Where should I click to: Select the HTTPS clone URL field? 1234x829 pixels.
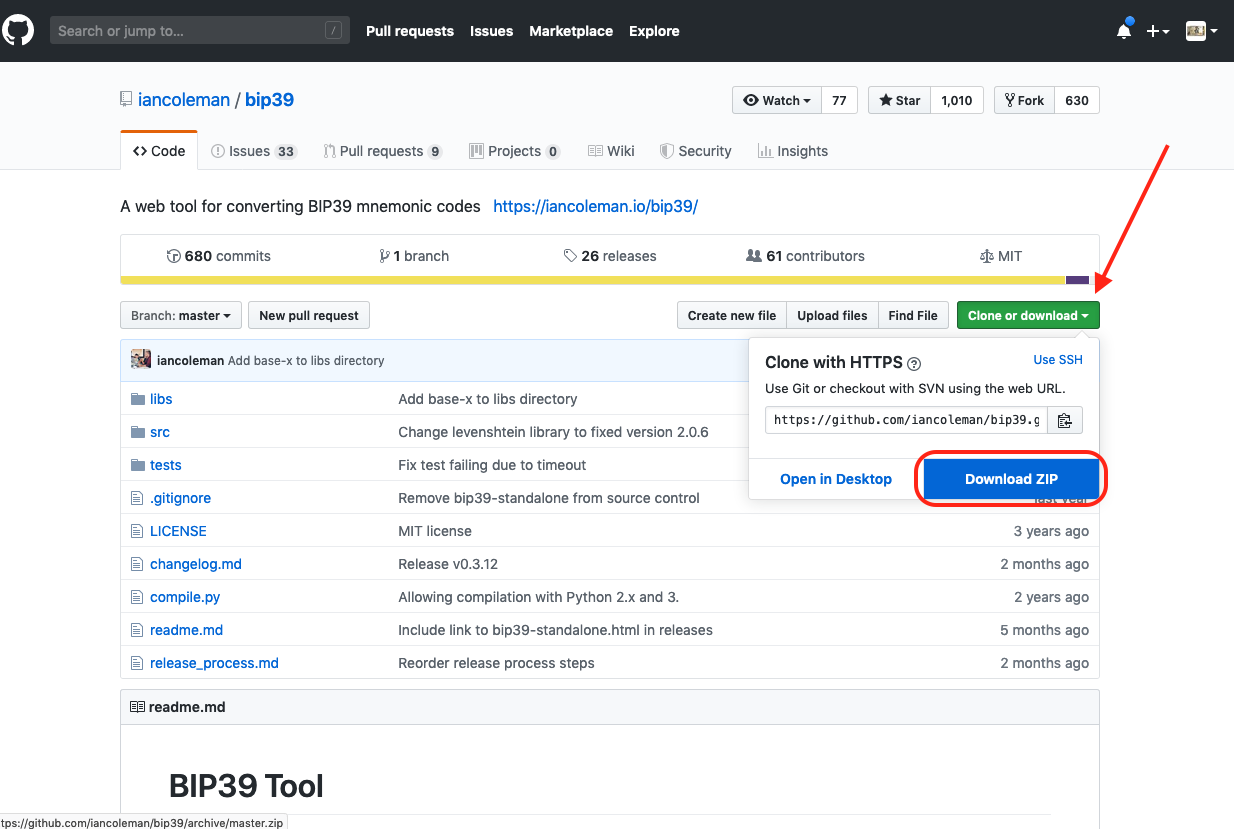pos(906,420)
